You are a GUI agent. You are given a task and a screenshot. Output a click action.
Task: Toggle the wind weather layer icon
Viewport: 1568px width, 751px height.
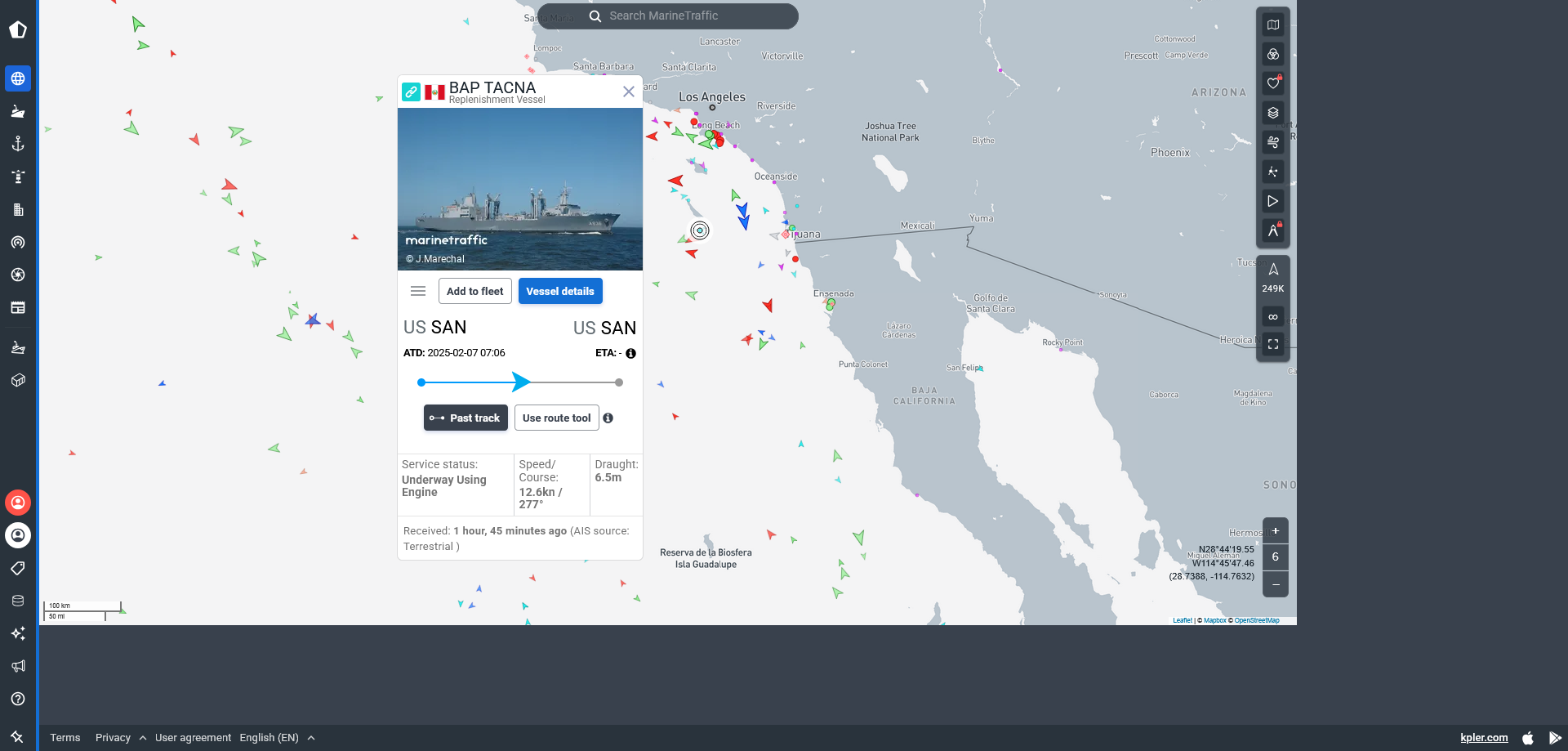click(1273, 142)
